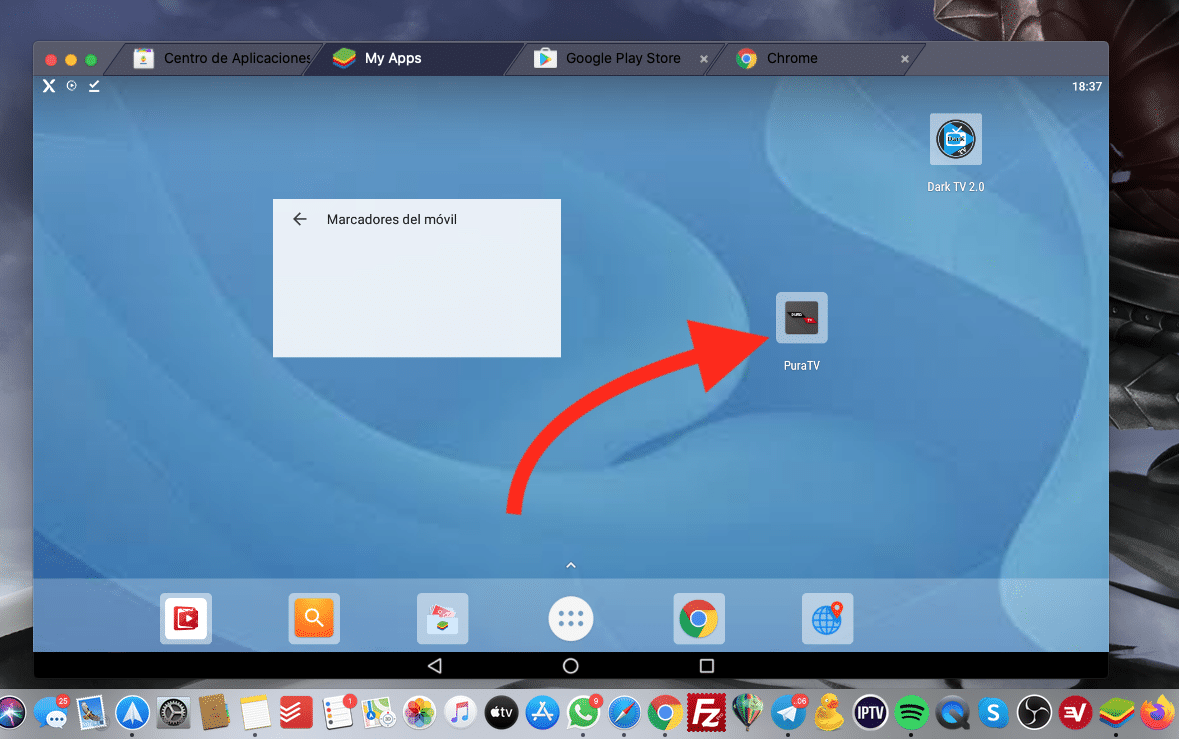Screen dimensions: 1179x739
Task: Open Chrome from the Android hotseat
Action: pyautogui.click(x=698, y=618)
